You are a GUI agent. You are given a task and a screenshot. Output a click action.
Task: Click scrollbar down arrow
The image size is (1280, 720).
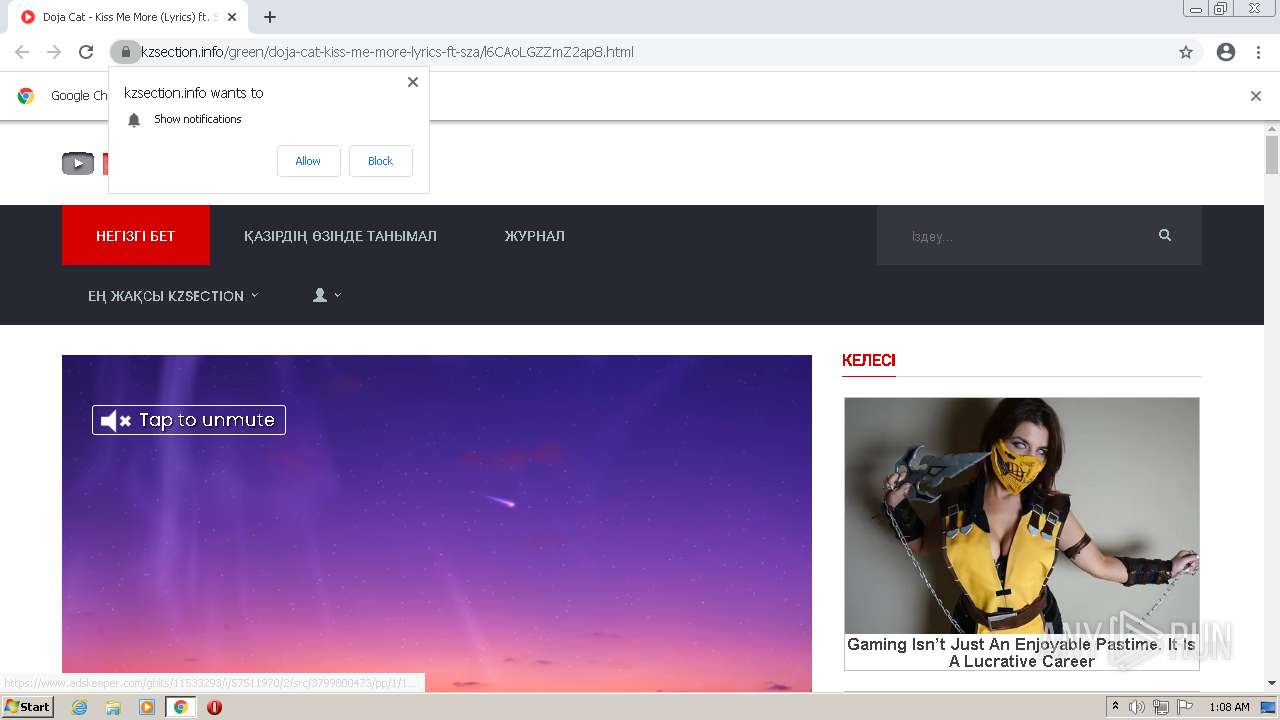tap(1272, 684)
